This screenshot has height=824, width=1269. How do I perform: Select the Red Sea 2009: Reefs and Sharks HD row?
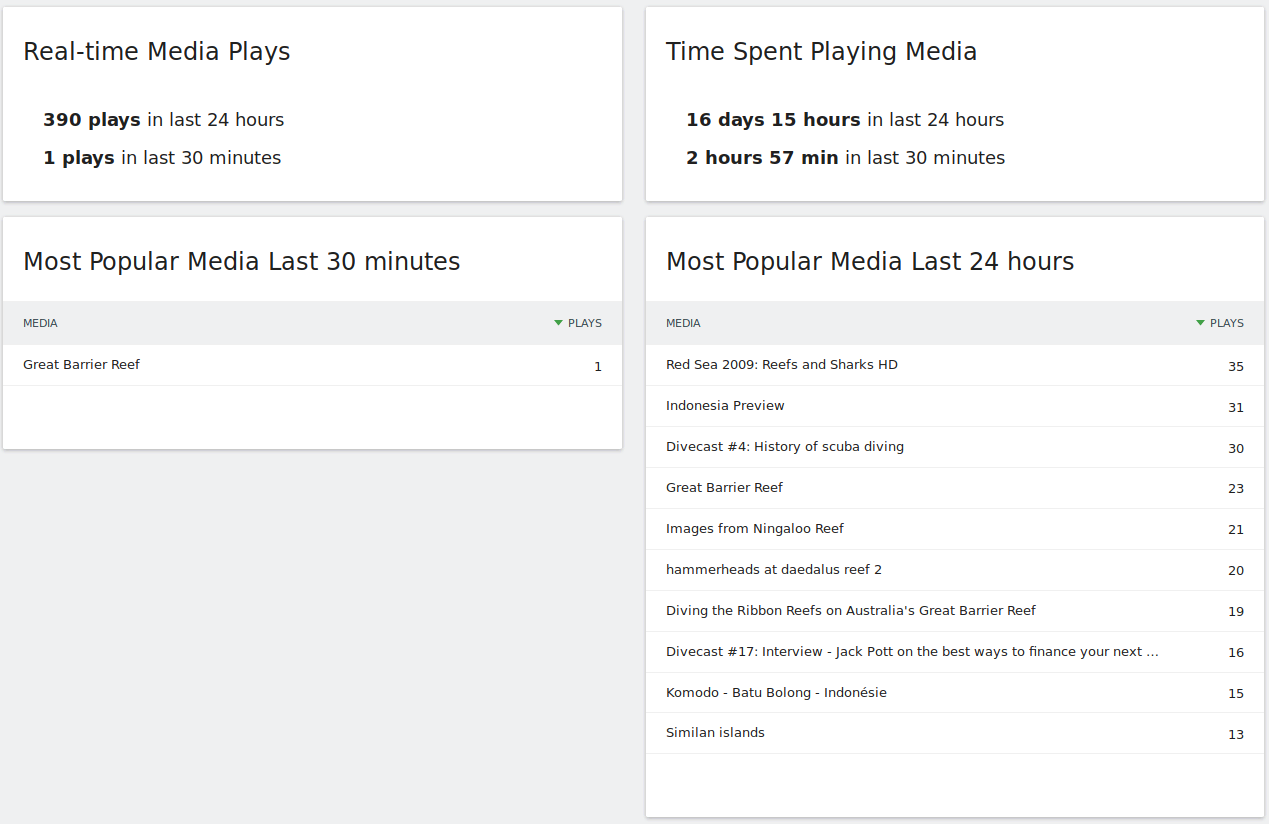pyautogui.click(x=781, y=365)
